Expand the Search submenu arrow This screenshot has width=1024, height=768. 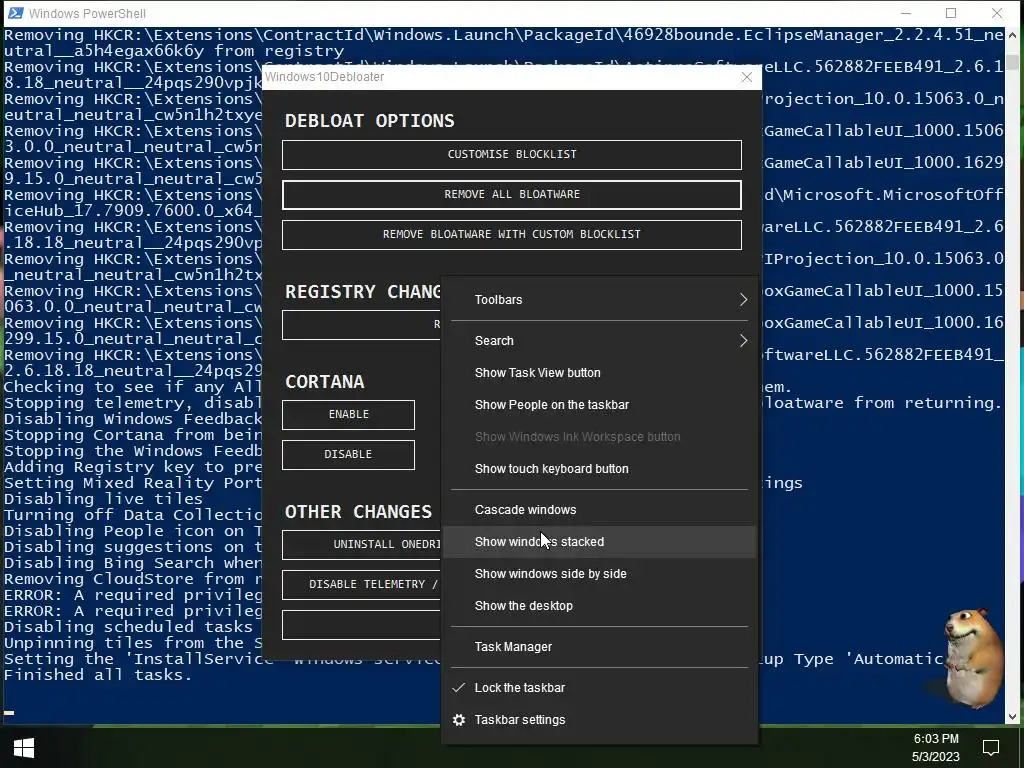[743, 341]
